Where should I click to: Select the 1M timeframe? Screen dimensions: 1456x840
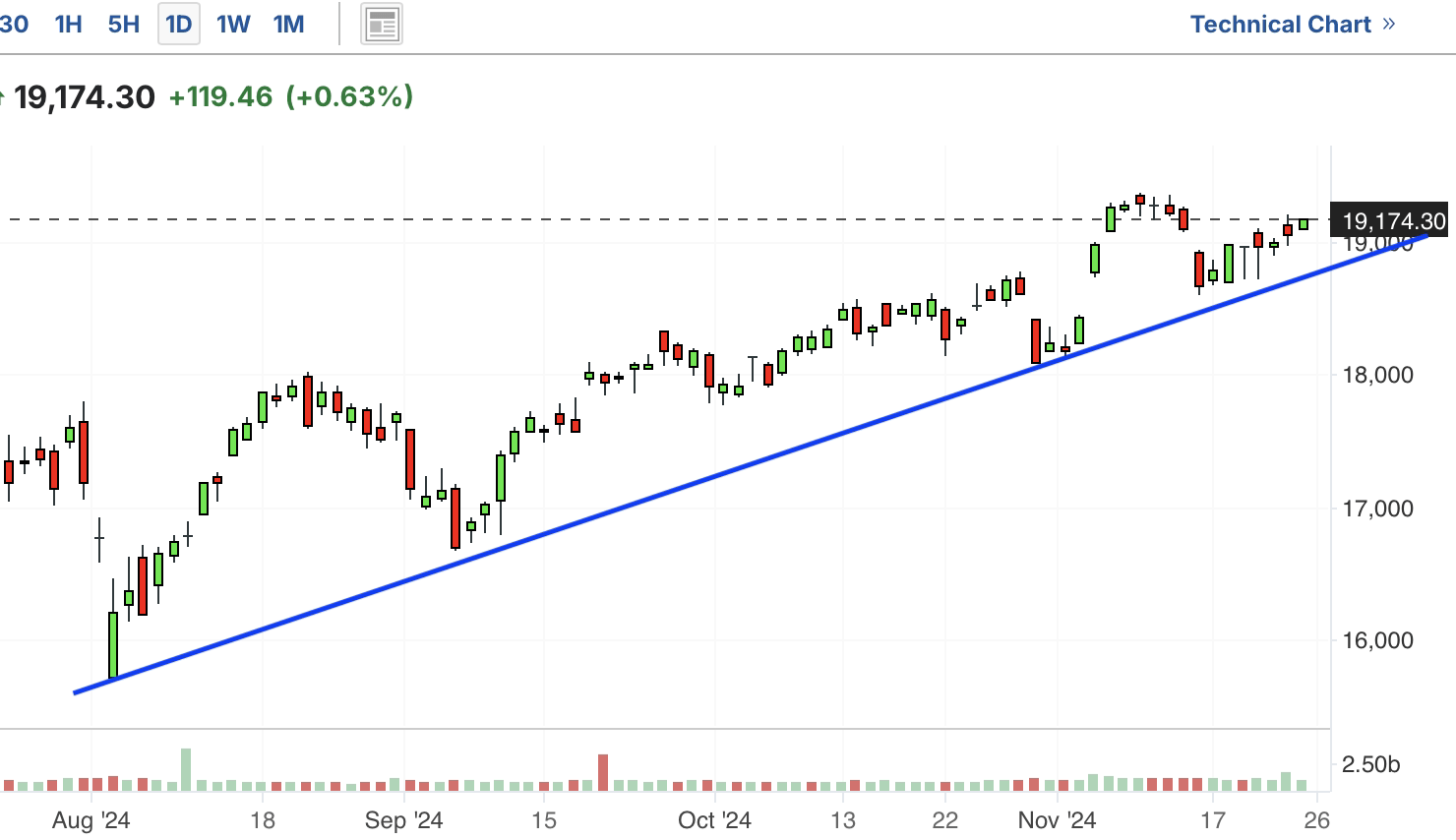288,24
